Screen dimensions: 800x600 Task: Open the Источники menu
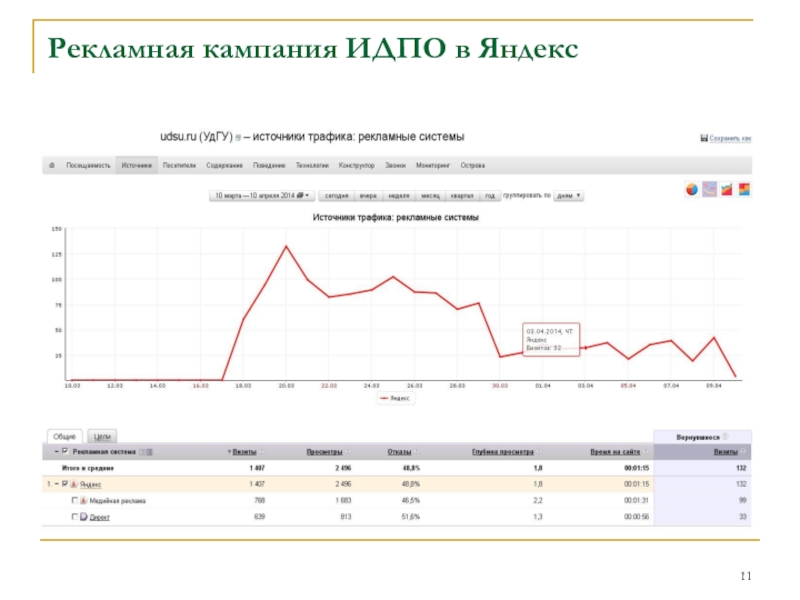coord(136,165)
